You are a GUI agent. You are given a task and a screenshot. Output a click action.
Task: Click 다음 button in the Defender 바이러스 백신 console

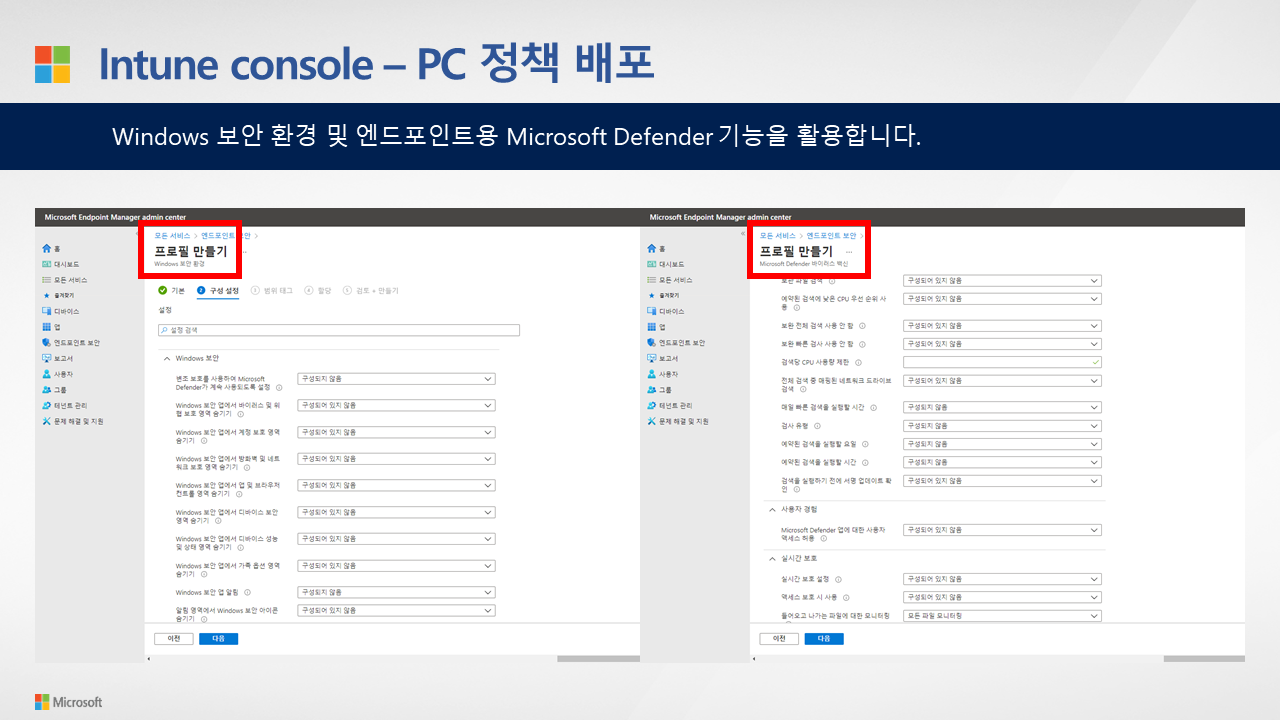tap(824, 638)
